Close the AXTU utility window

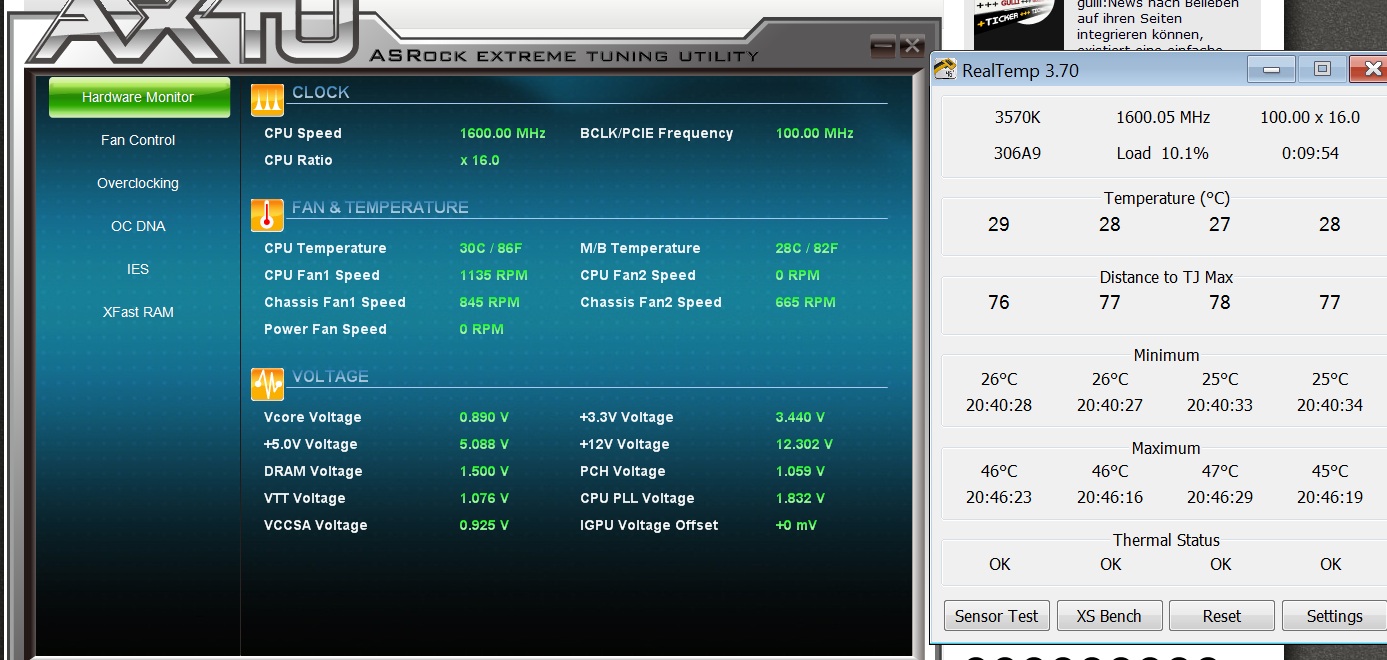[x=911, y=46]
